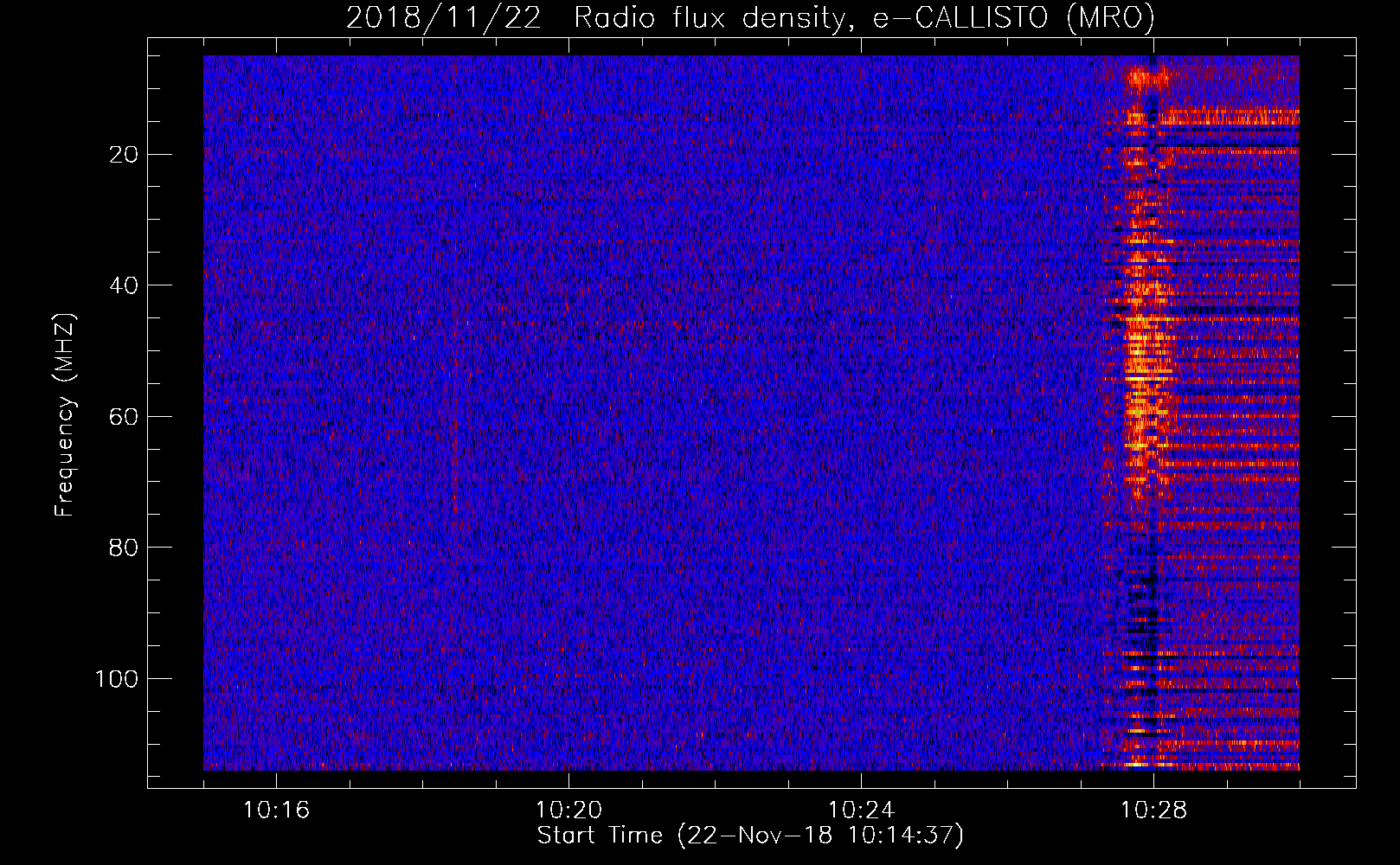1400x865 pixels.
Task: Click the 'Frequency (MHZ)' axis label
Action: pyautogui.click(x=65, y=415)
